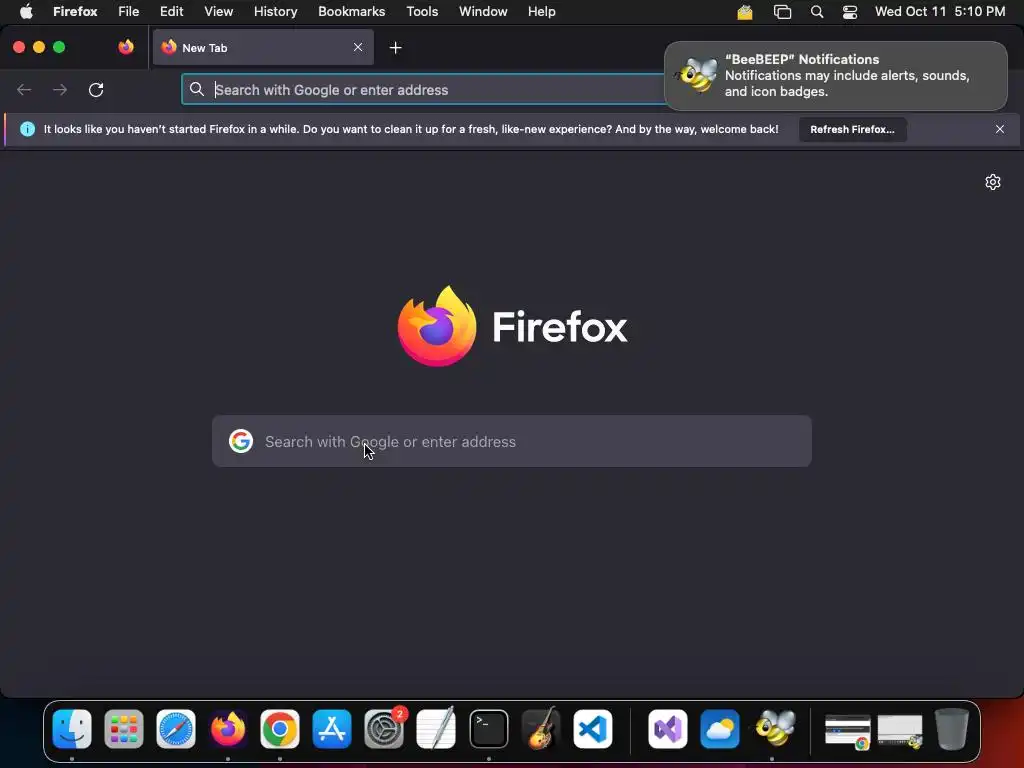1024x768 pixels.
Task: Open the BeeBEEP Notifications banner
Action: pyautogui.click(x=836, y=76)
